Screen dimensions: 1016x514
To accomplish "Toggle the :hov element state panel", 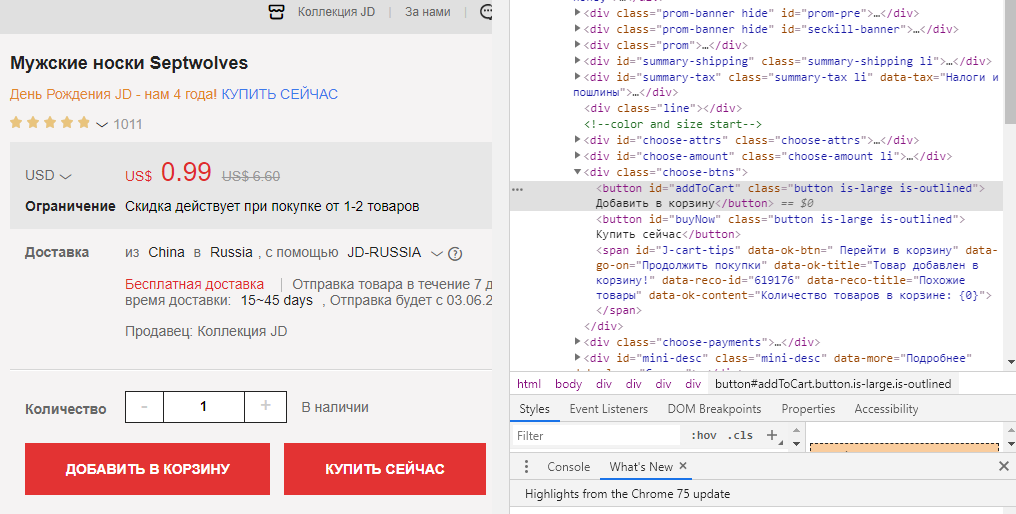I will (x=704, y=436).
